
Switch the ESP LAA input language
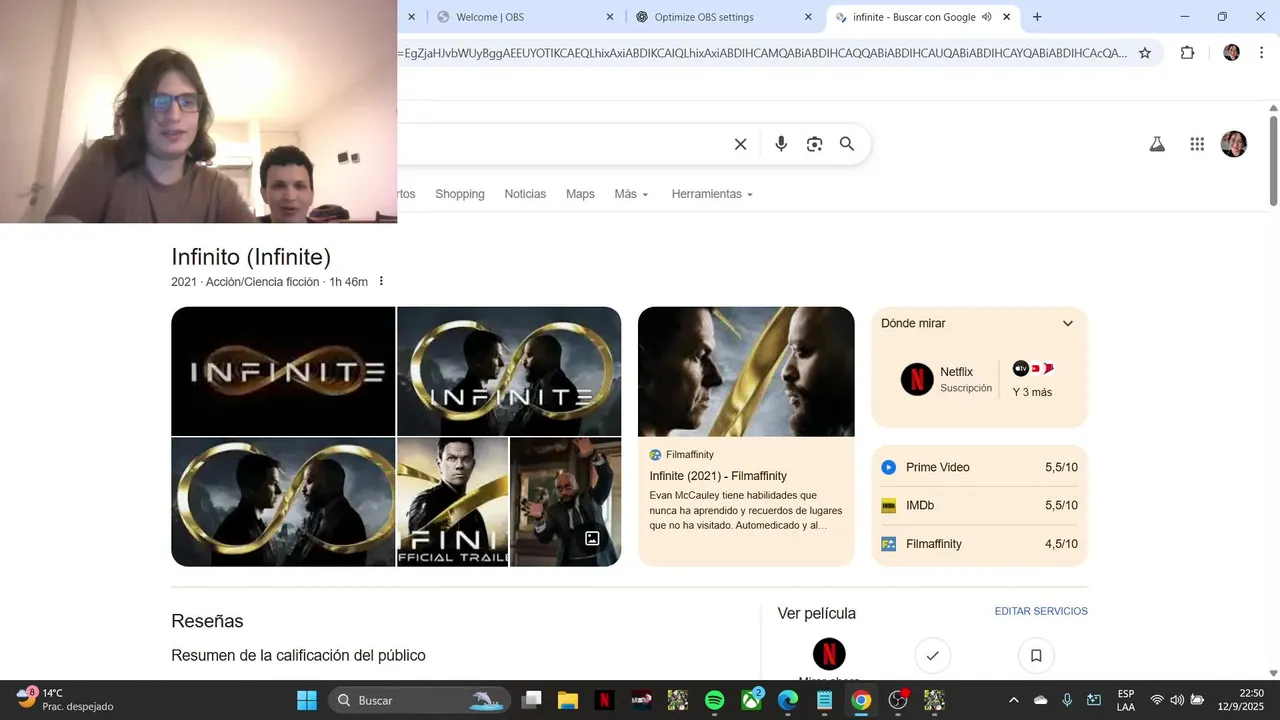(x=1126, y=700)
